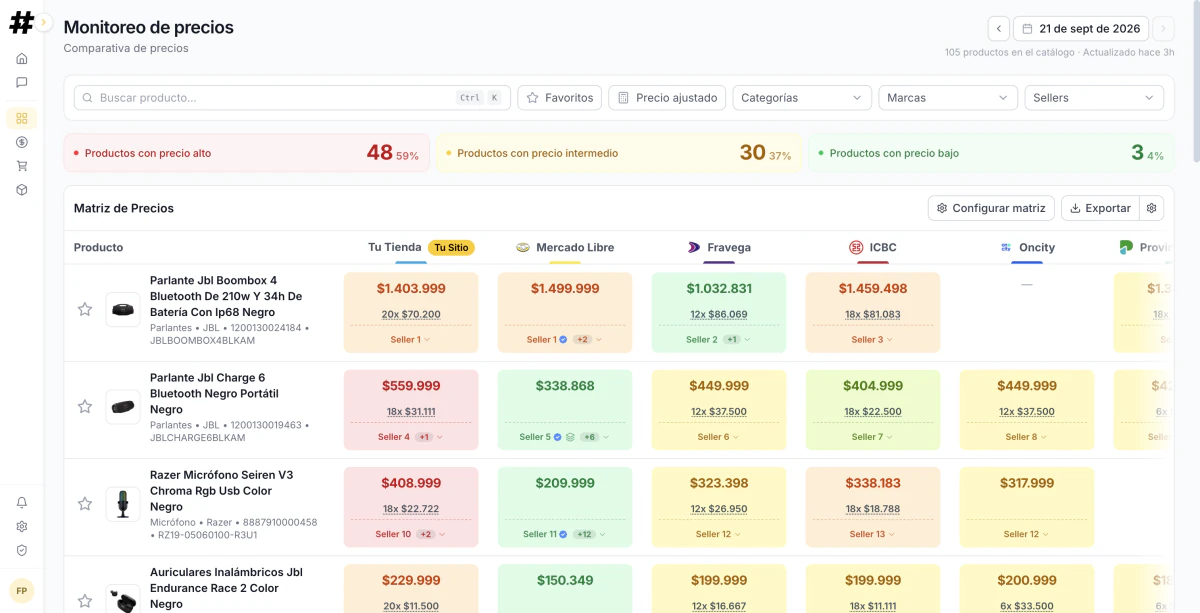The height and width of the screenshot is (613, 1200).
Task: Click the $408.999 Tu Tienda price
Action: tap(411, 482)
